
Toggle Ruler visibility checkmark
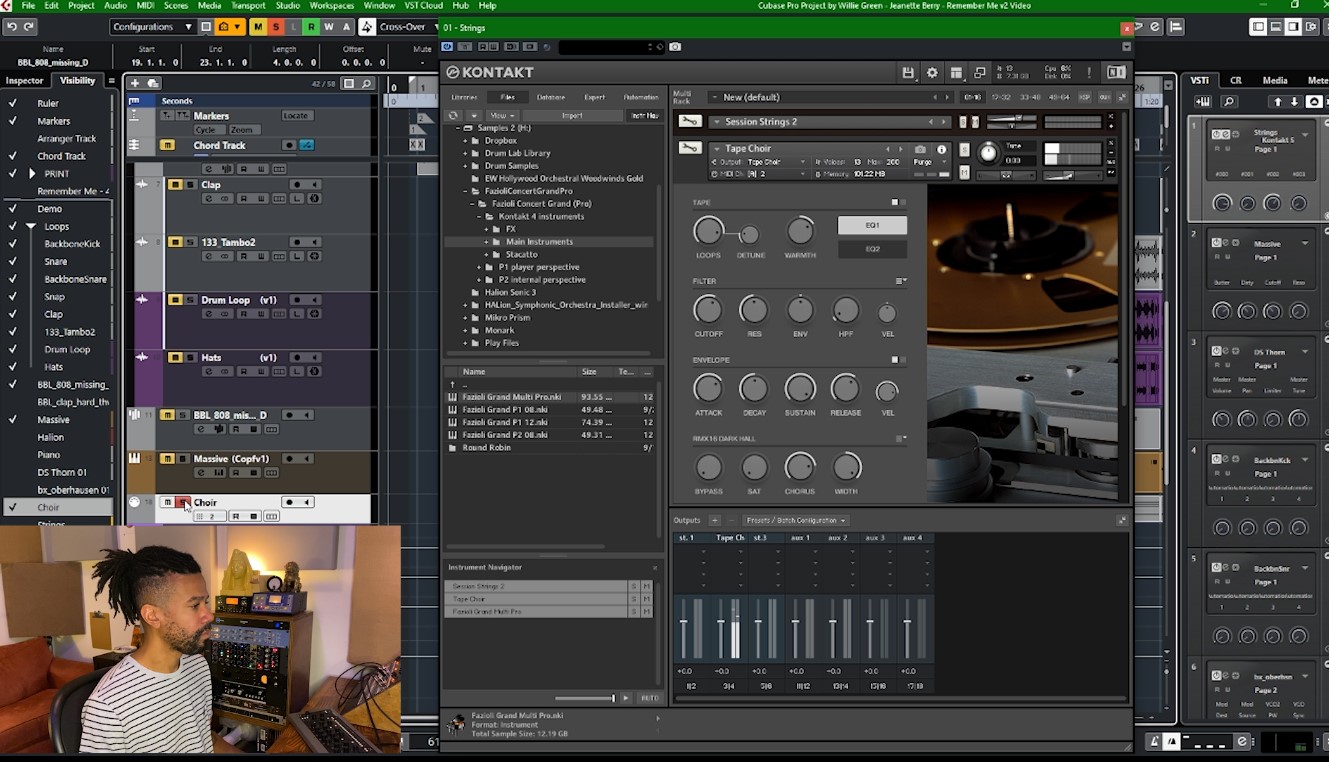[13, 103]
